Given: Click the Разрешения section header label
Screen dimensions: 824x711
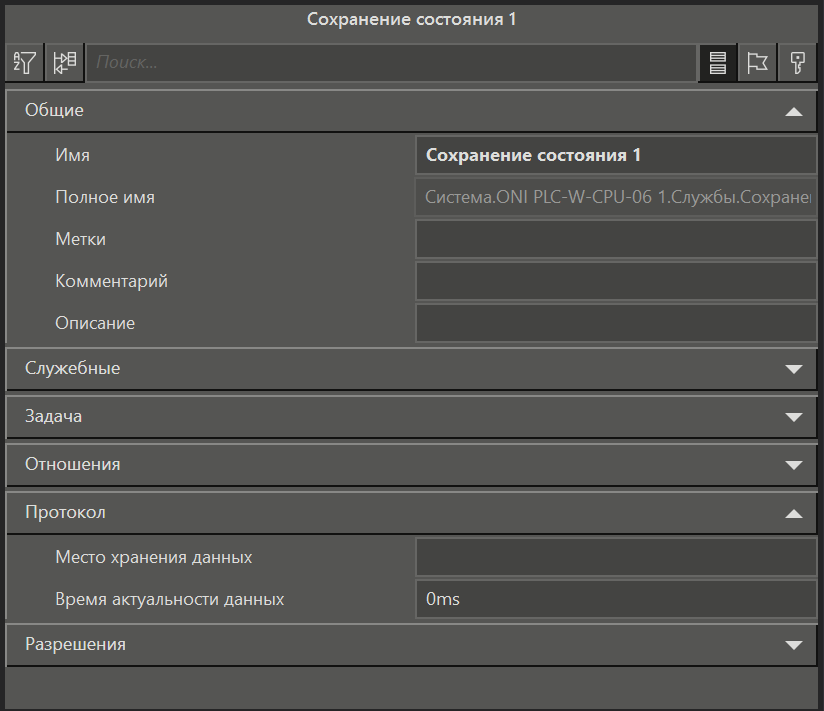Looking at the screenshot, I should (x=75, y=644).
